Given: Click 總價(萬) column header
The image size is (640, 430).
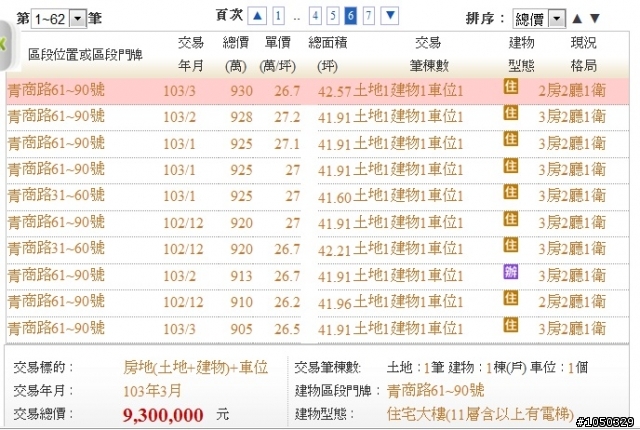Looking at the screenshot, I should point(236,54).
